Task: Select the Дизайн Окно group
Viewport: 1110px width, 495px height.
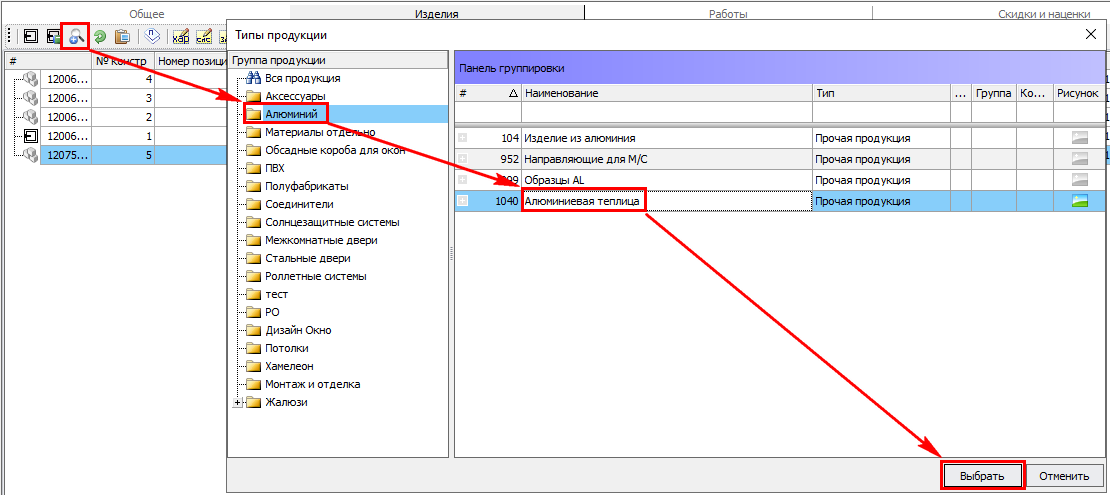Action: point(298,331)
